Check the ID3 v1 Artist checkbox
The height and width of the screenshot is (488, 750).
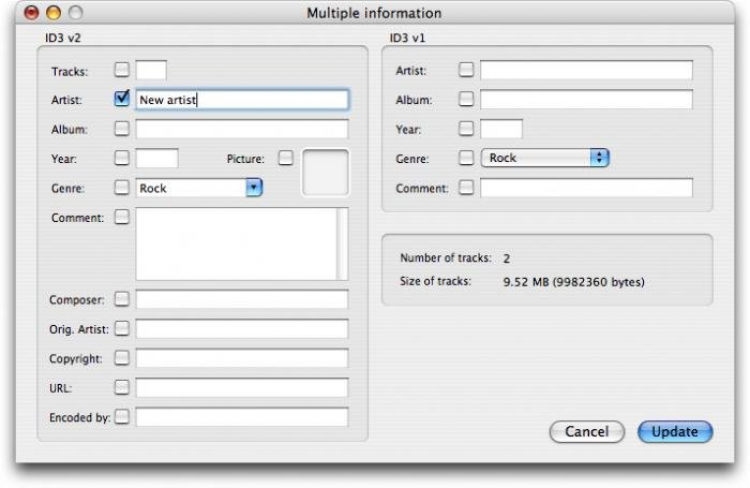tap(466, 70)
